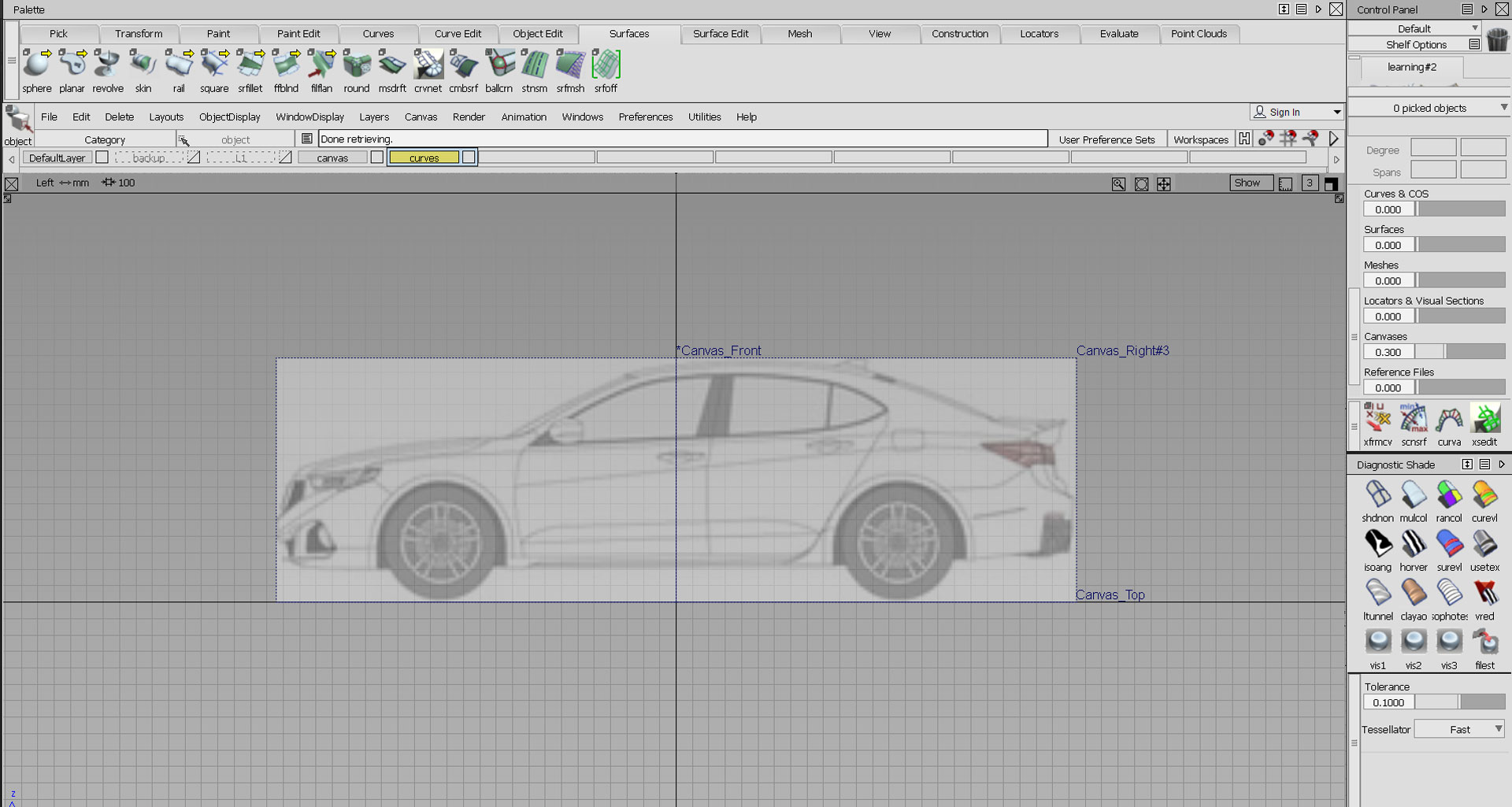Image resolution: width=1512 pixels, height=807 pixels.
Task: Toggle the curves layer checkbox
Action: (469, 157)
